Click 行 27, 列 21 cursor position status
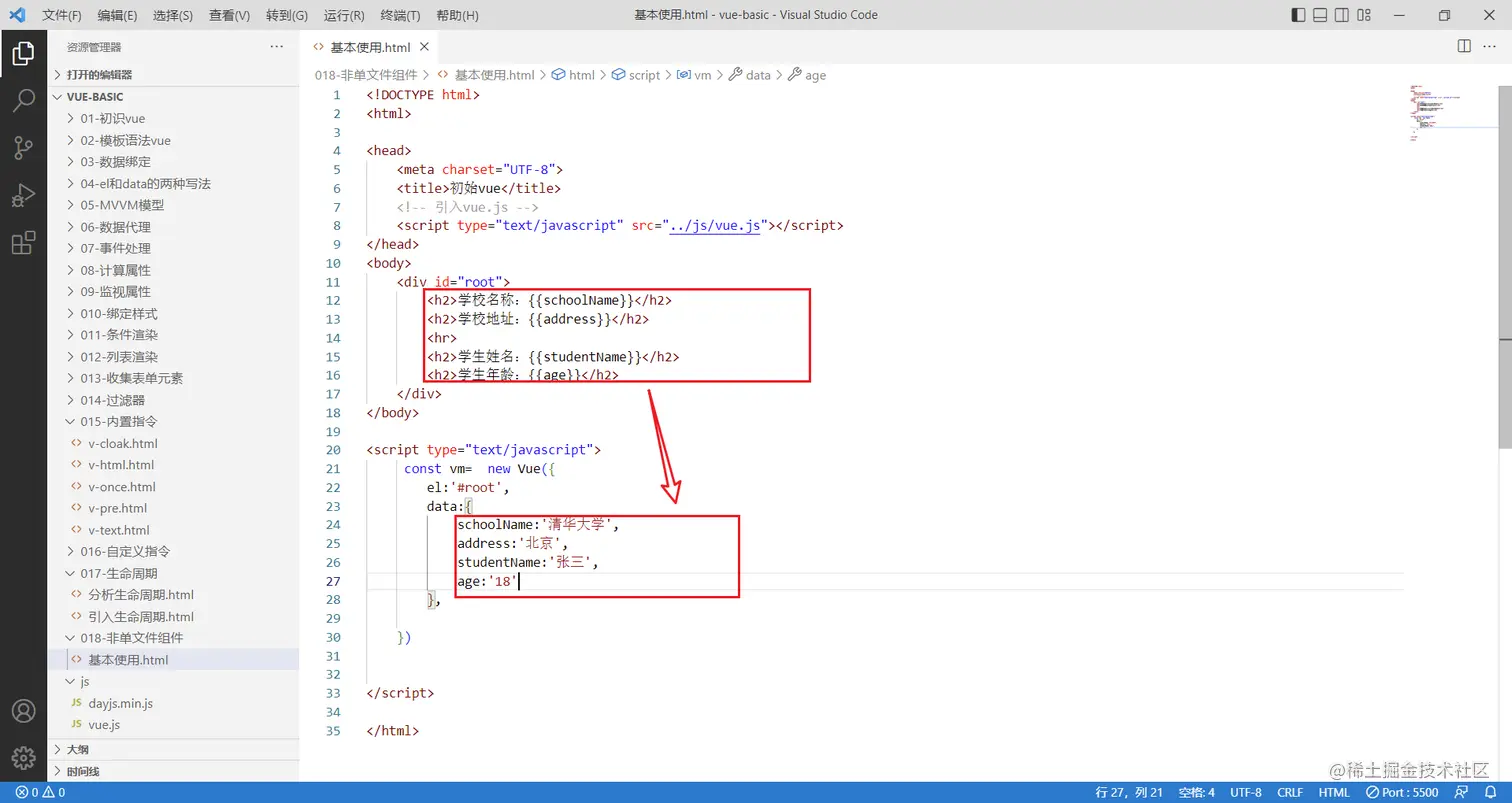Screen dimensions: 1512x803 (1129, 793)
